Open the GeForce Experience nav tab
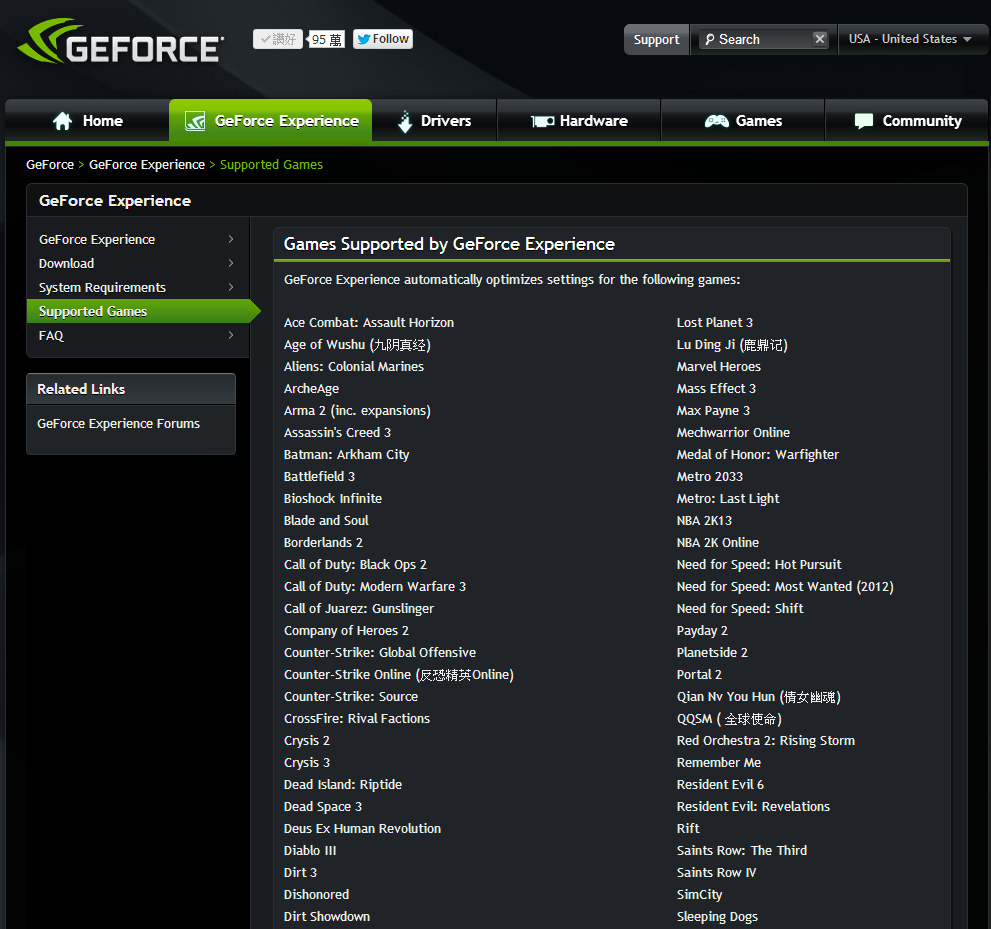 271,121
